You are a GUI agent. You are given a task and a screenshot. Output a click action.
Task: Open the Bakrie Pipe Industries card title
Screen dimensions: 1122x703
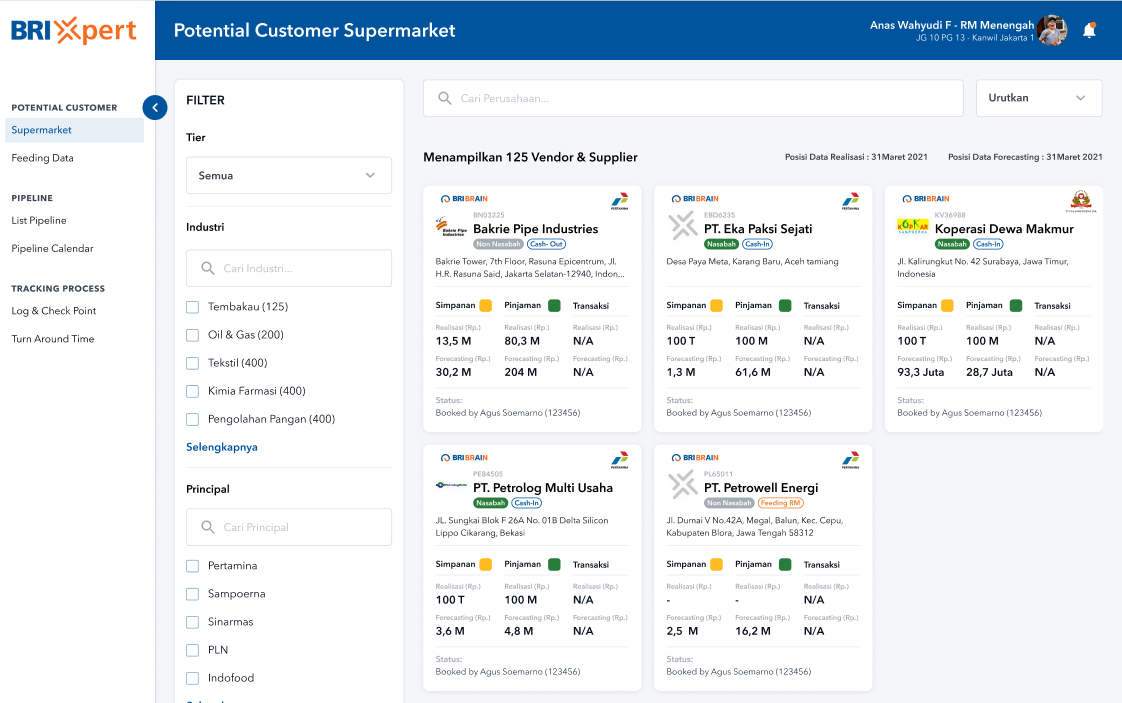tap(535, 229)
